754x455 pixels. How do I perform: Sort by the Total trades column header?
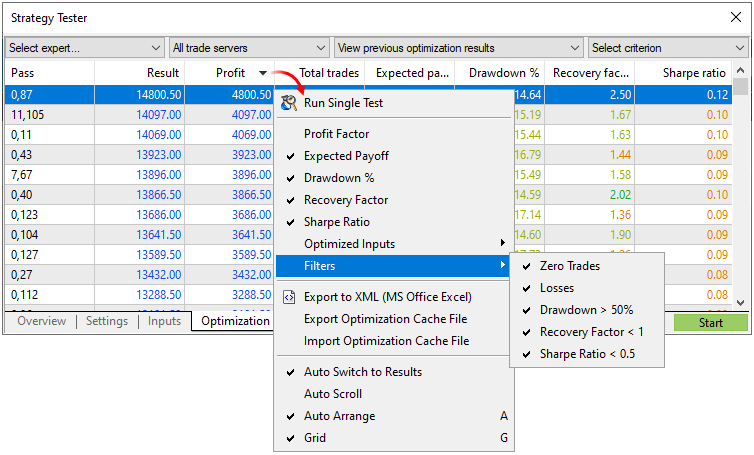tap(320, 73)
